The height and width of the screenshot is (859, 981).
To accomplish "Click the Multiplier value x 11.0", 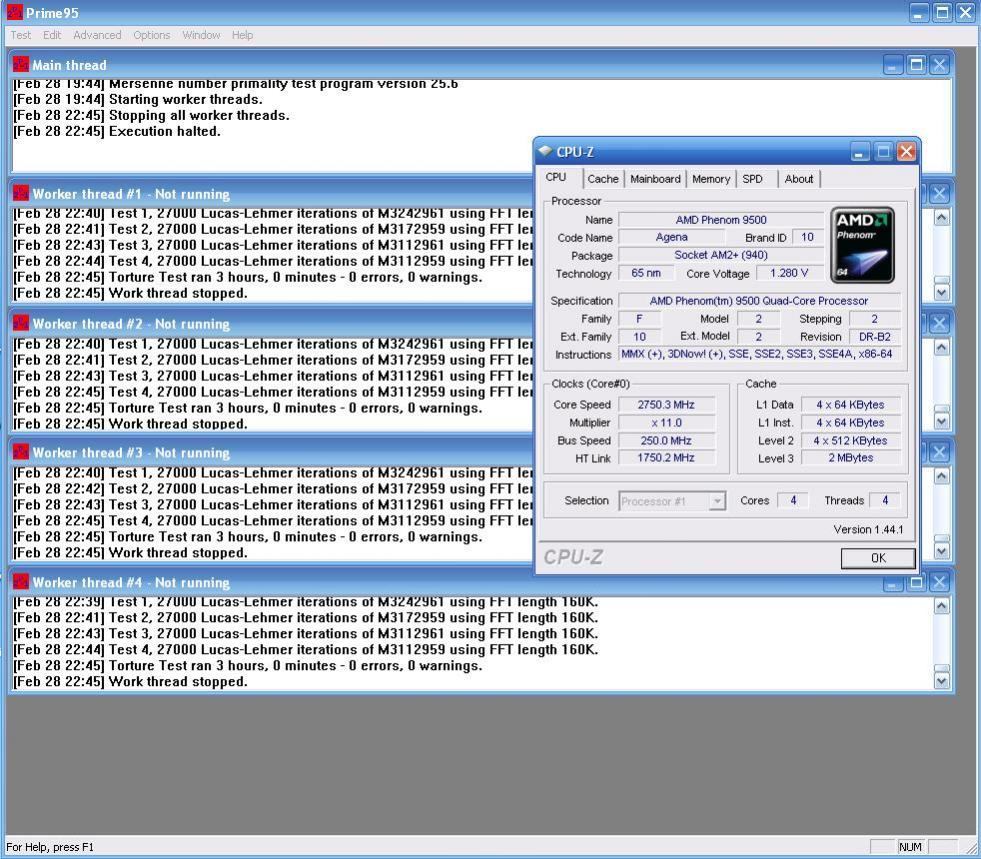I will tap(666, 423).
